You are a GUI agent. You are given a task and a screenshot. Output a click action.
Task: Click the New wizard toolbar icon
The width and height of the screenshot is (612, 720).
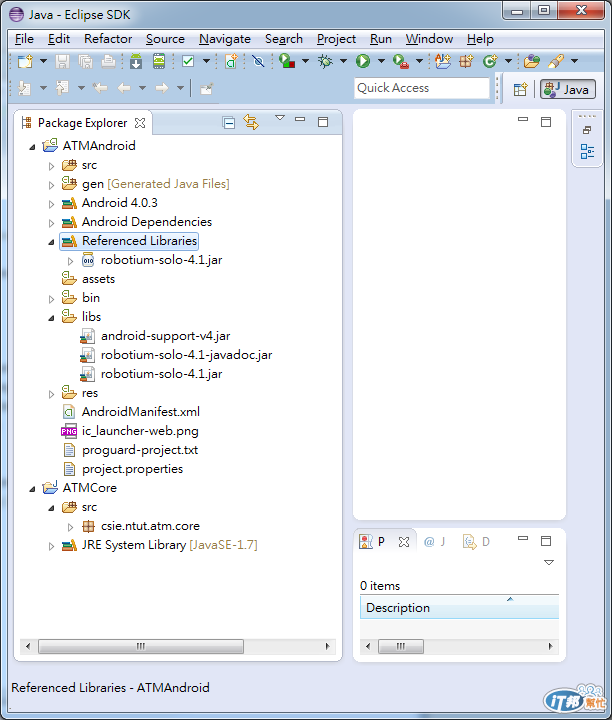(25, 61)
